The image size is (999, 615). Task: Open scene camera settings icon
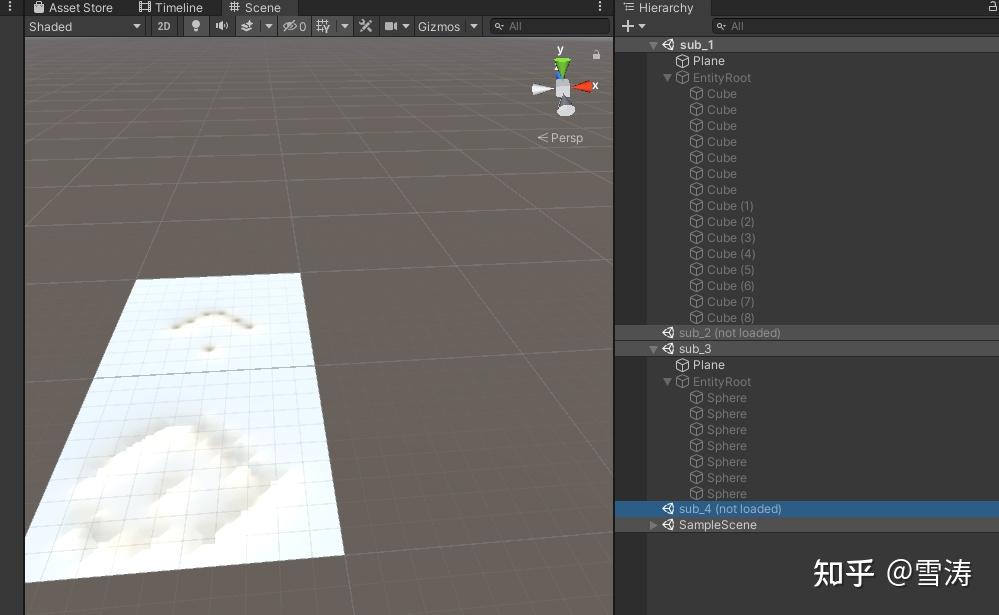(x=391, y=26)
